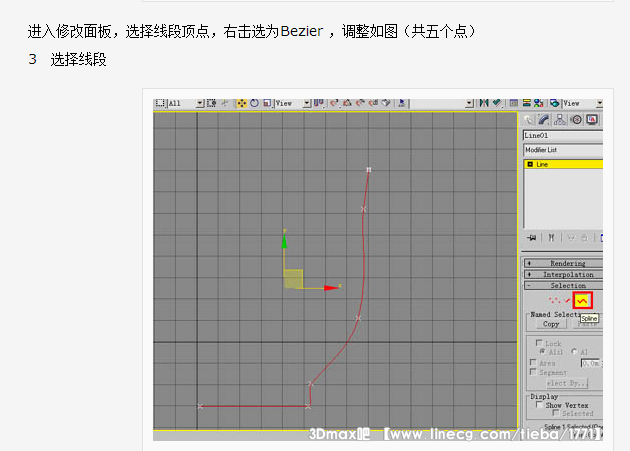This screenshot has height=451, width=630.
Task: Click the Remove Modifier trash icon
Action: click(585, 238)
